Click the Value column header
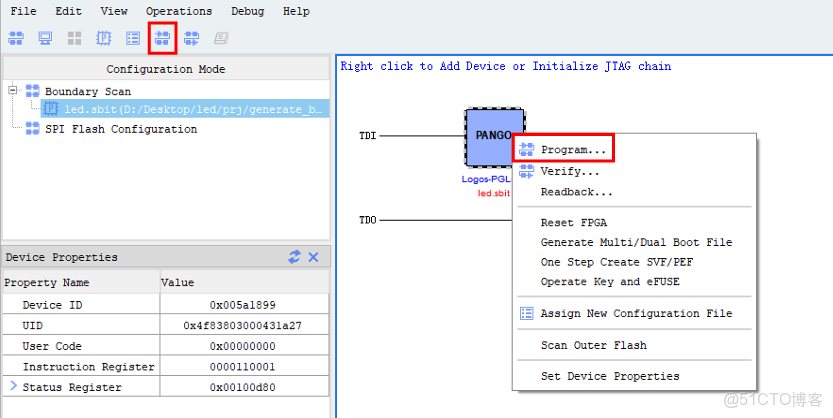833x418 pixels. (x=244, y=282)
